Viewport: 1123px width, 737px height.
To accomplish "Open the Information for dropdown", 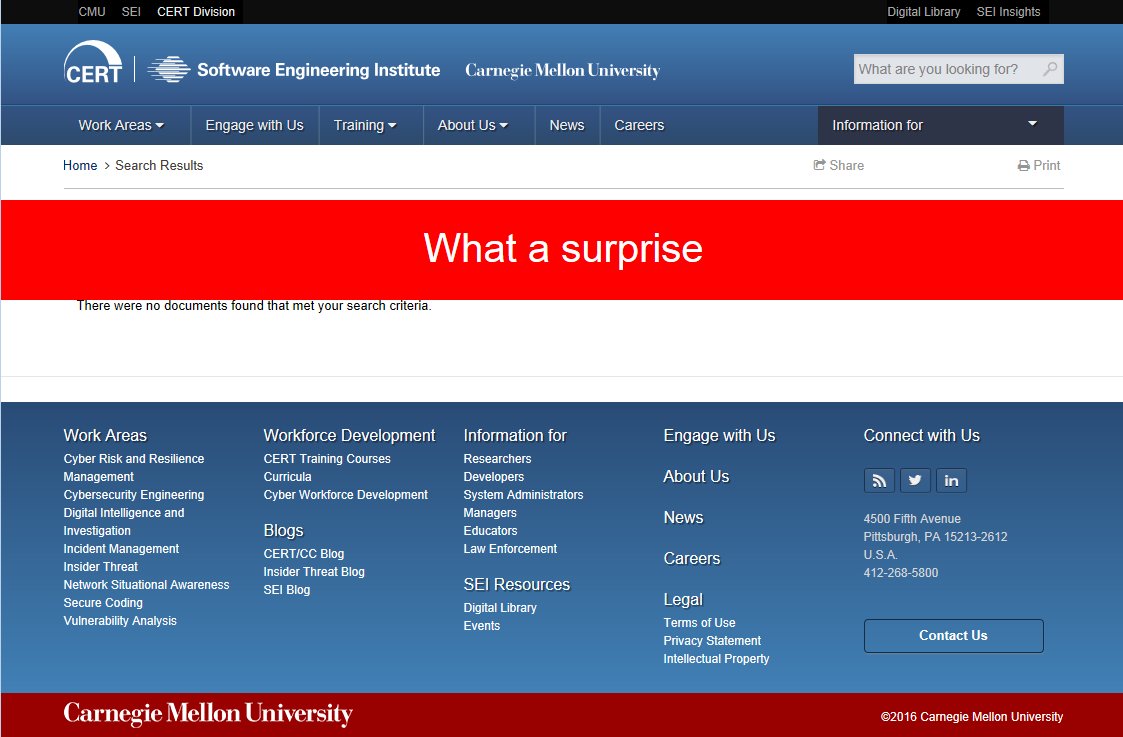I will 940,125.
